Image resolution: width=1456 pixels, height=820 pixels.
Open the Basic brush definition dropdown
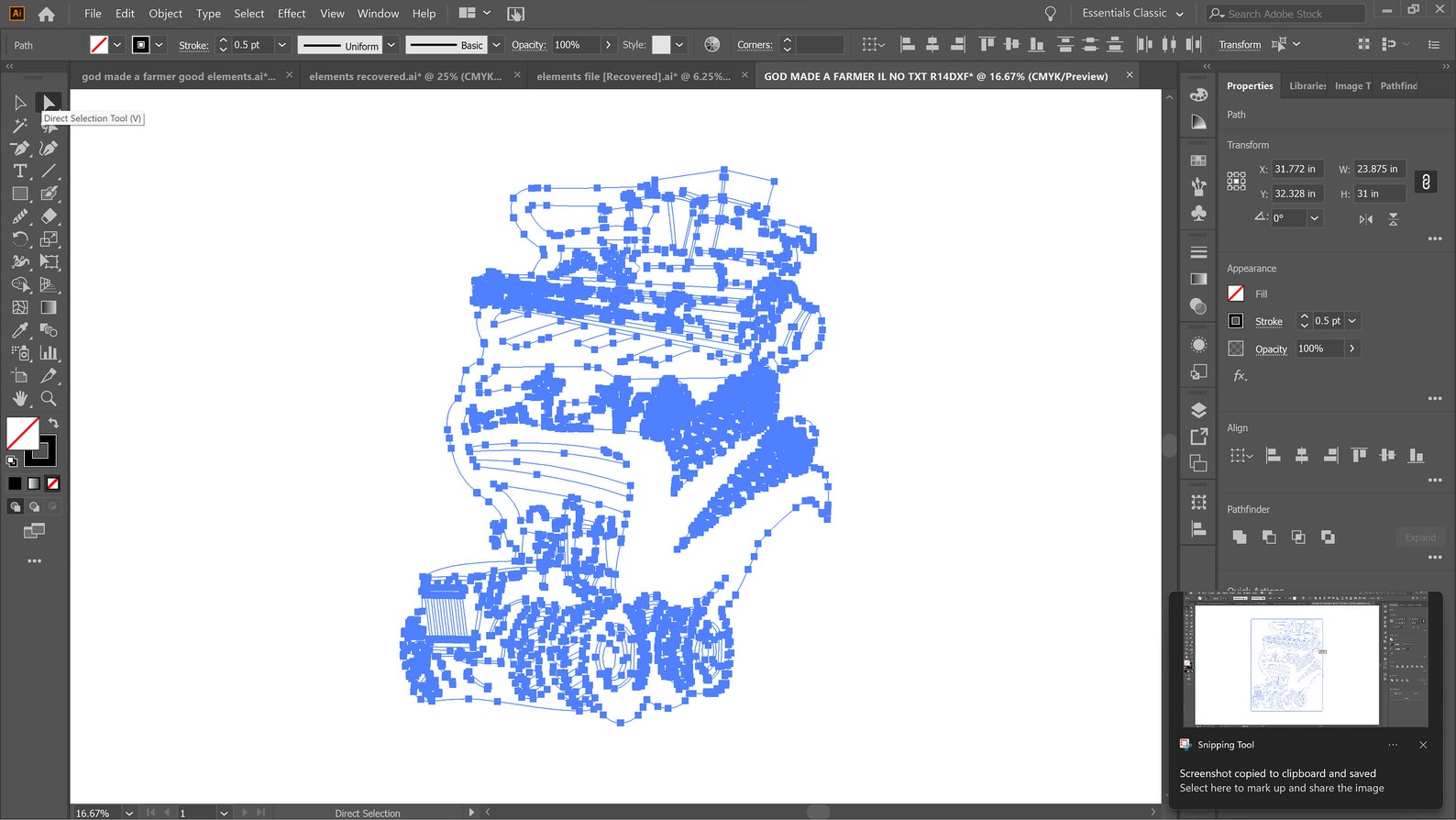click(x=496, y=45)
